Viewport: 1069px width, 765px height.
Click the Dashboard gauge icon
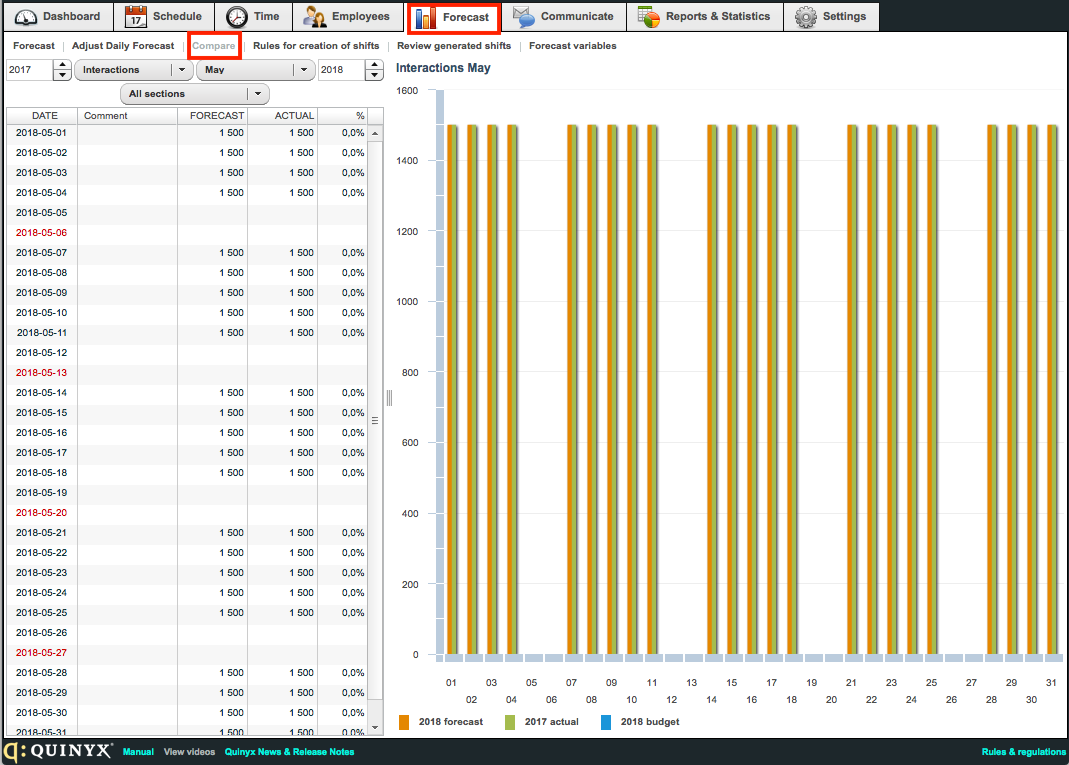click(26, 17)
